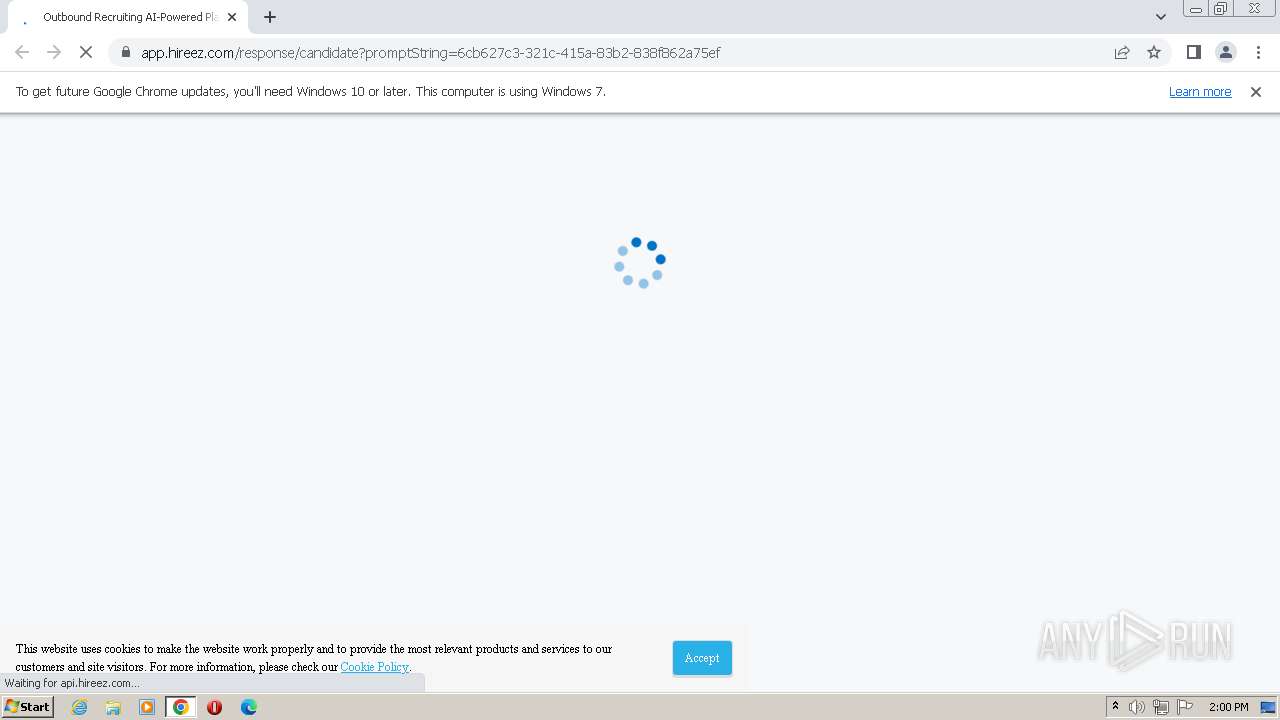Open the volume speaker tray icon
The width and height of the screenshot is (1280, 720).
(1137, 707)
